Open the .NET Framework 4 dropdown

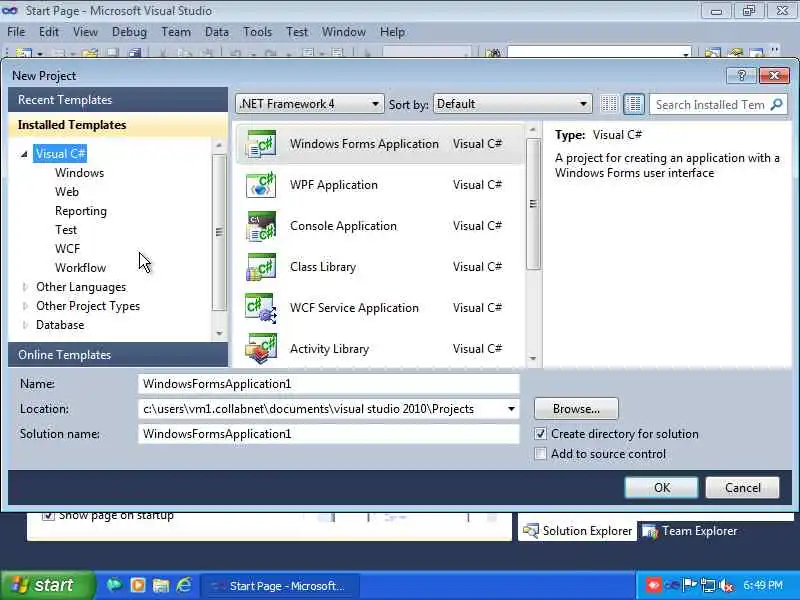309,104
